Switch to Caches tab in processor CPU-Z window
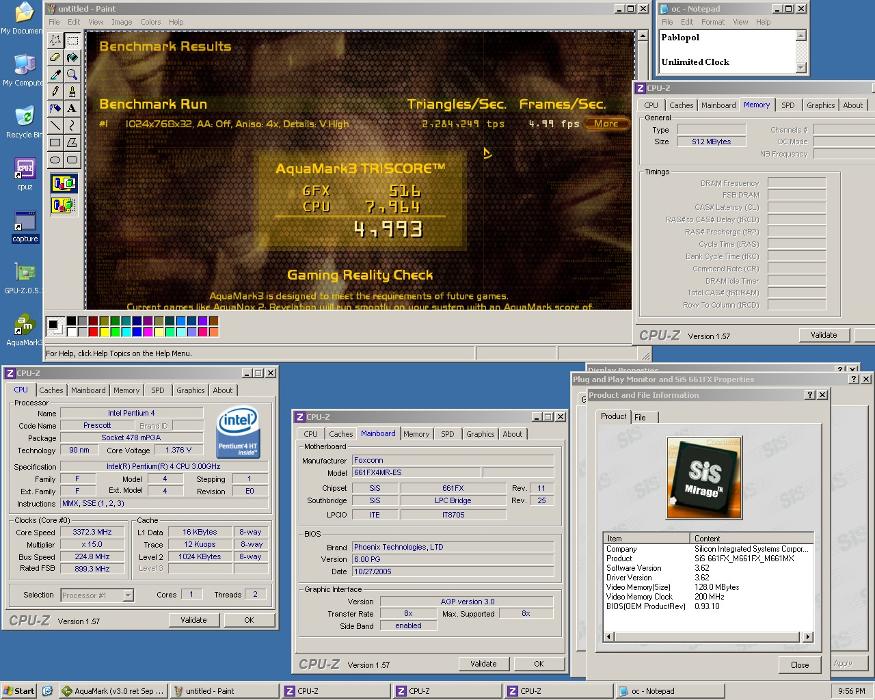 (x=51, y=390)
